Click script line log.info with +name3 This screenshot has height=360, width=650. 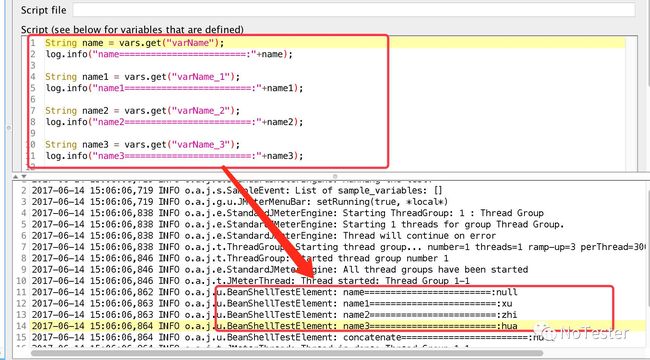174,156
